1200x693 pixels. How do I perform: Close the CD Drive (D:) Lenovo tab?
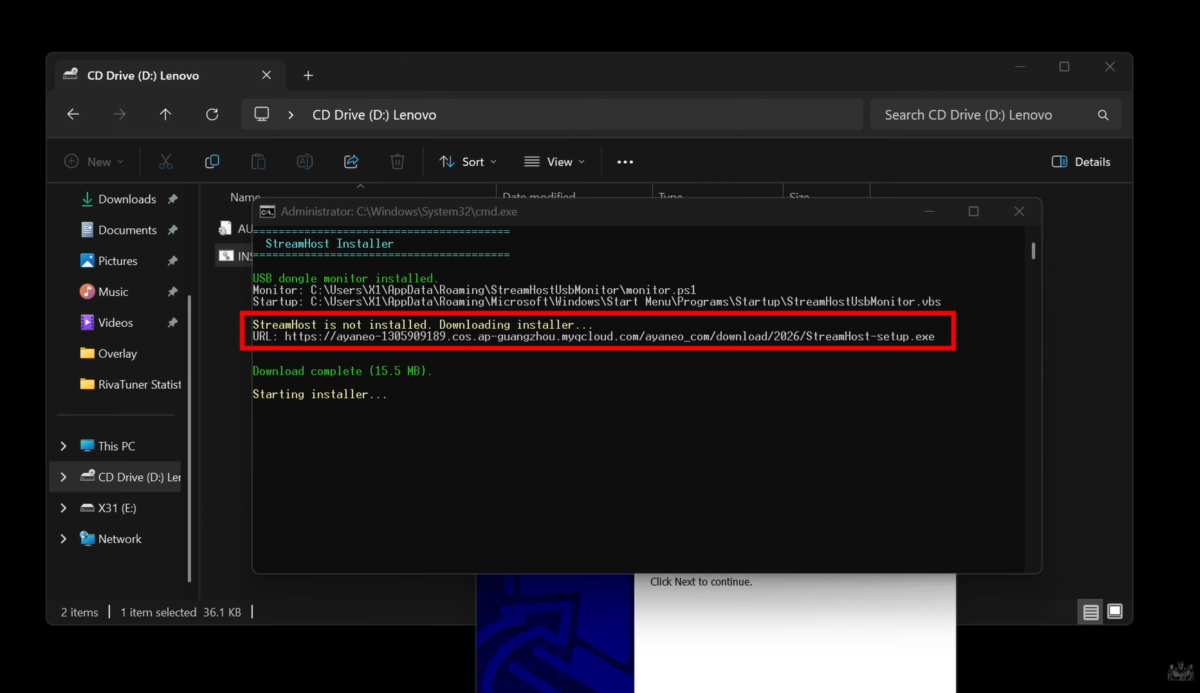[x=266, y=75]
